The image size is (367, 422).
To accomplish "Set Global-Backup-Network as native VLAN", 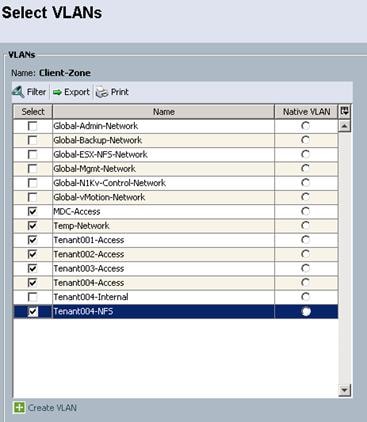I will tap(306, 140).
